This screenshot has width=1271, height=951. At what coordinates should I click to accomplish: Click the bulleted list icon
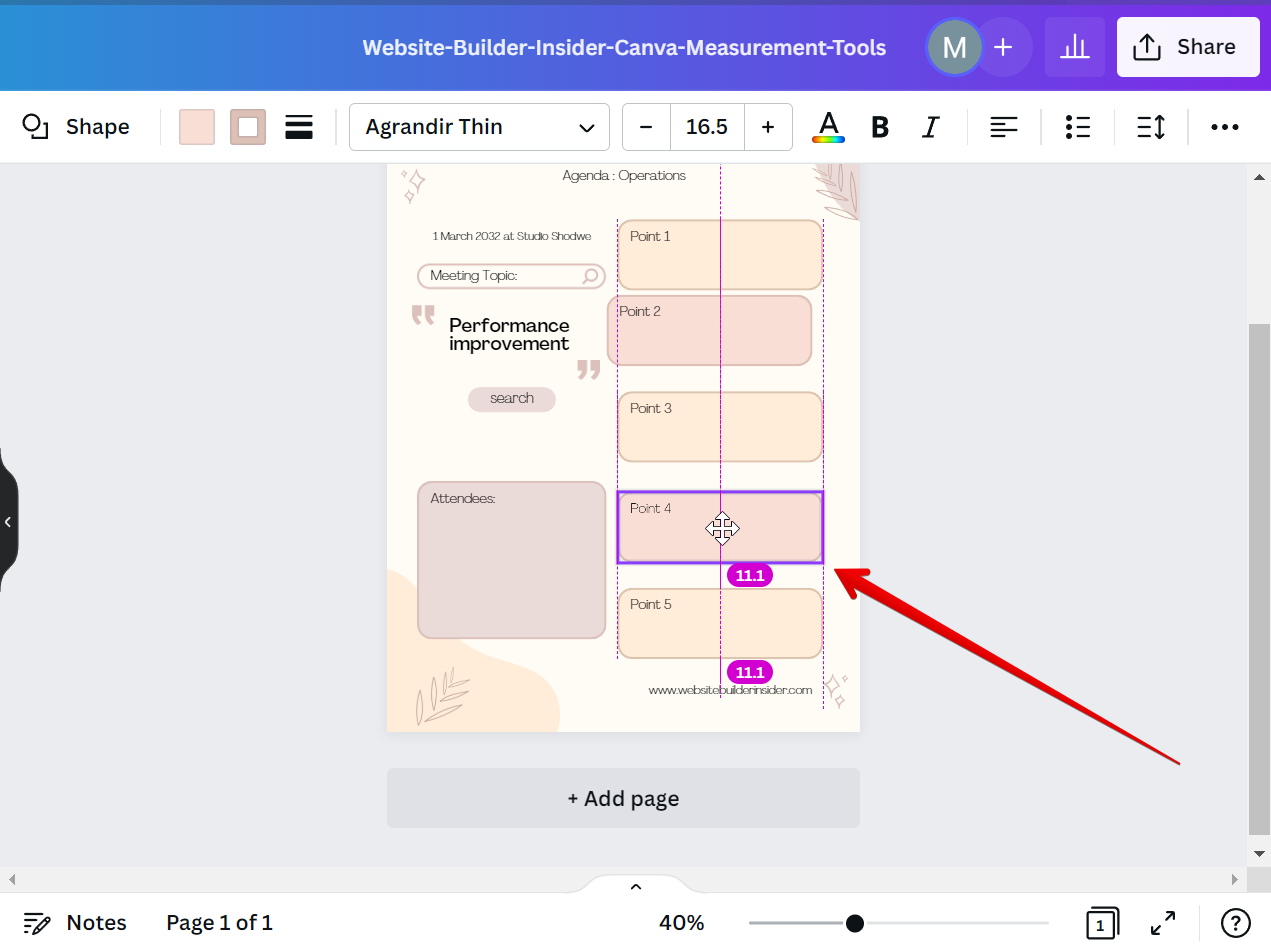coord(1077,127)
